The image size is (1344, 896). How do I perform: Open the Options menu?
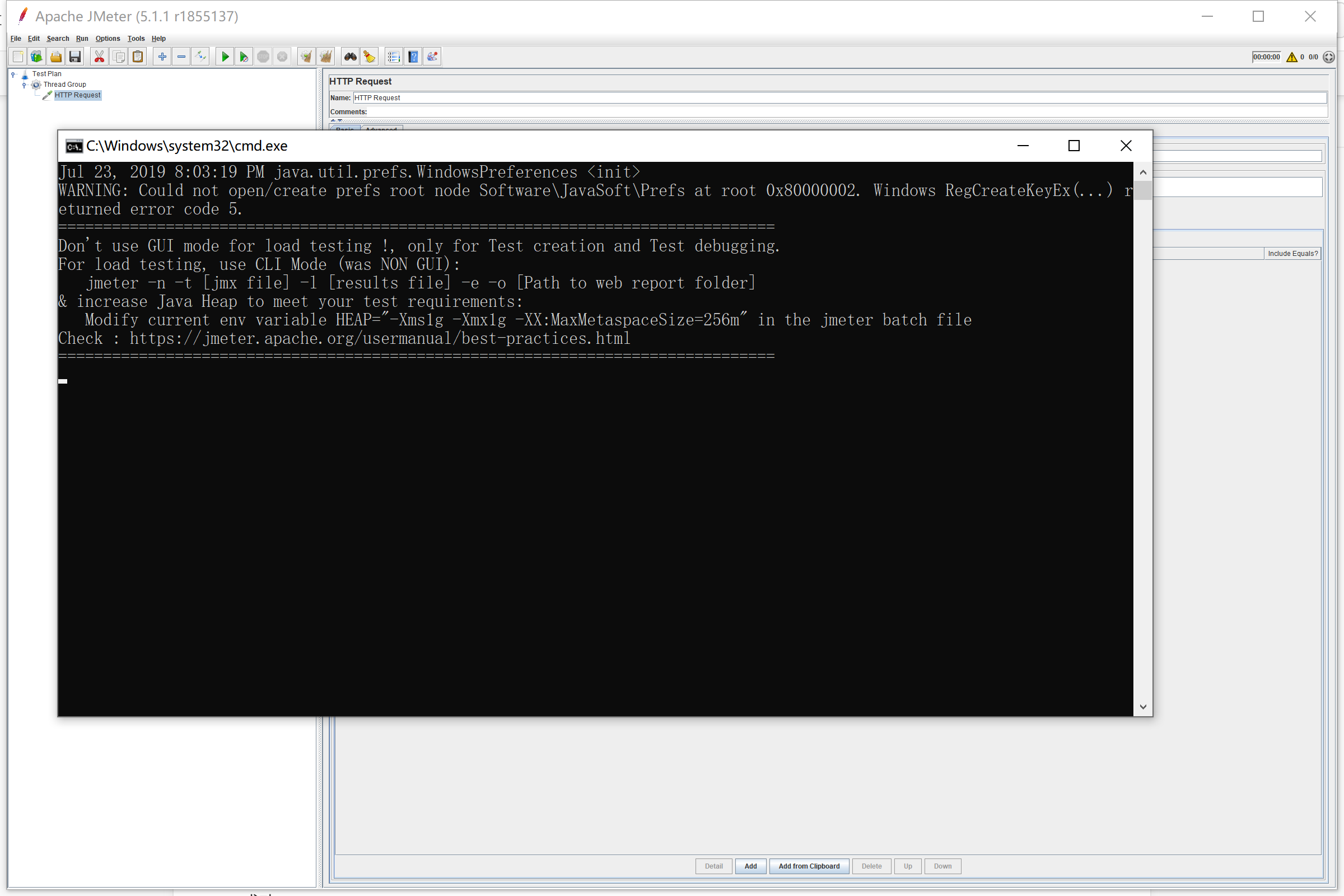pos(108,39)
